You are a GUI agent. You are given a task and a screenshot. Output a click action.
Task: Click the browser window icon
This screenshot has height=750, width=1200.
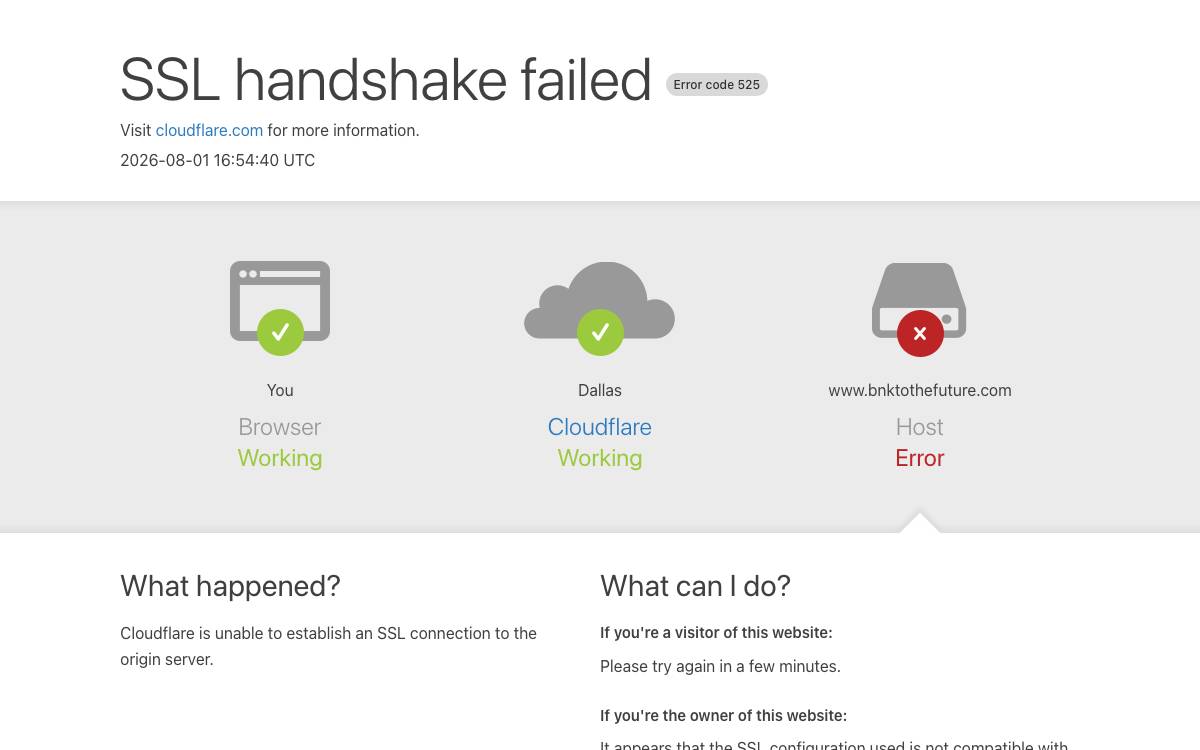pos(280,301)
